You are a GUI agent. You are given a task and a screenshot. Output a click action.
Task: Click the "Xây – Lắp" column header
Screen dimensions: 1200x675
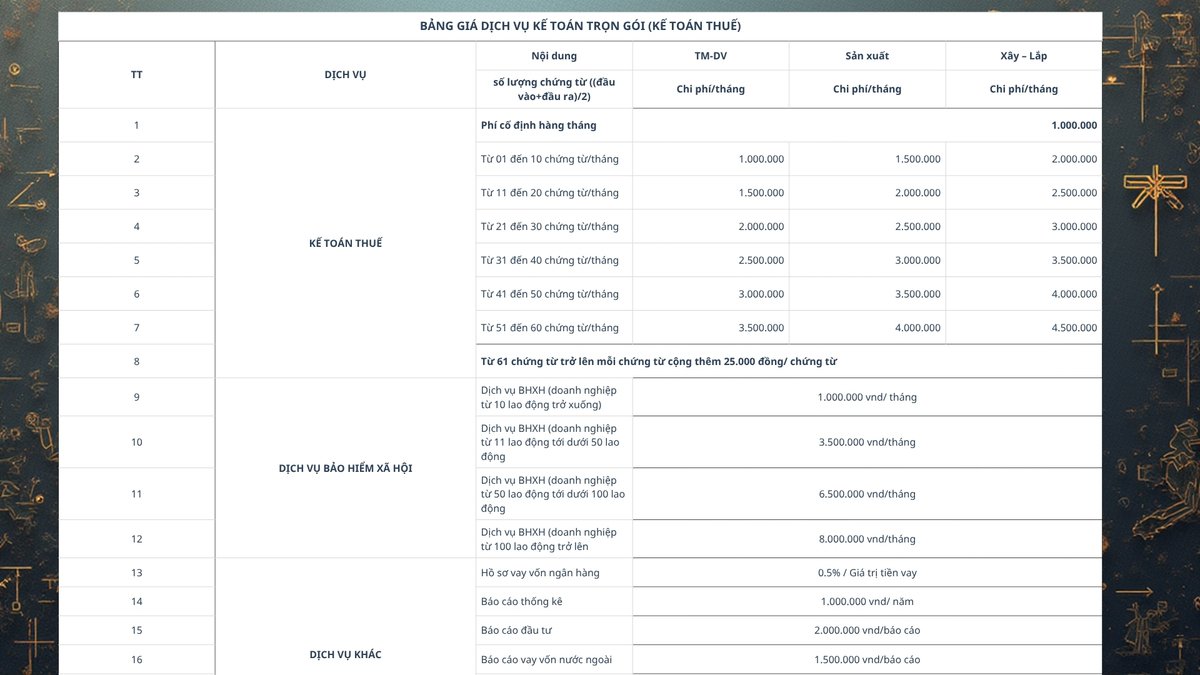1023,56
